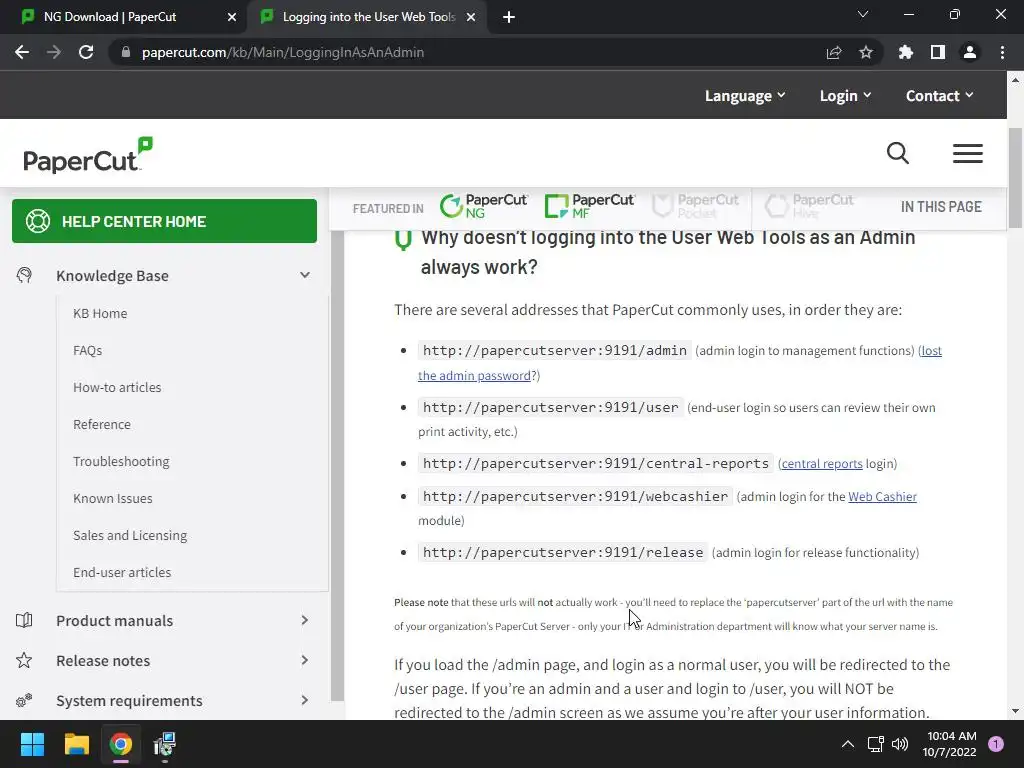Open the hamburger menu on PaperCut site
Screen dimensions: 1024x768
coord(968,153)
